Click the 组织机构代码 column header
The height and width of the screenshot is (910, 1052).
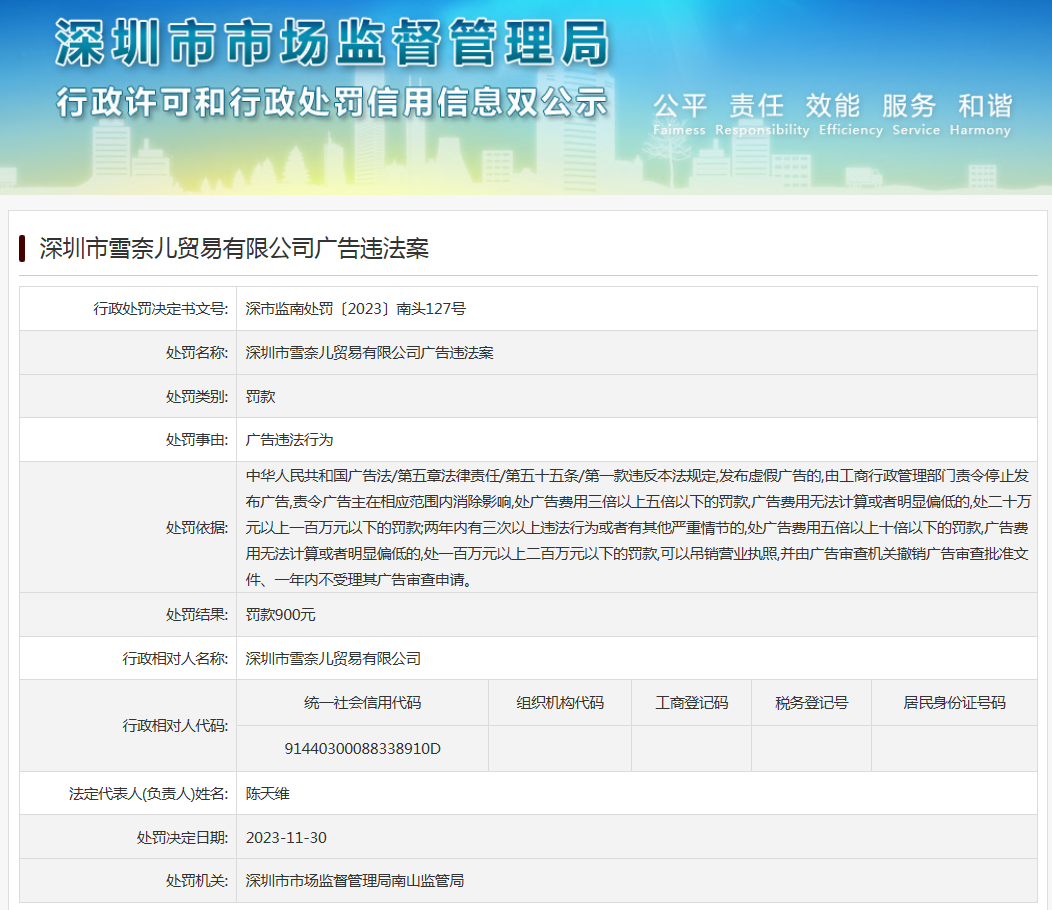click(560, 703)
